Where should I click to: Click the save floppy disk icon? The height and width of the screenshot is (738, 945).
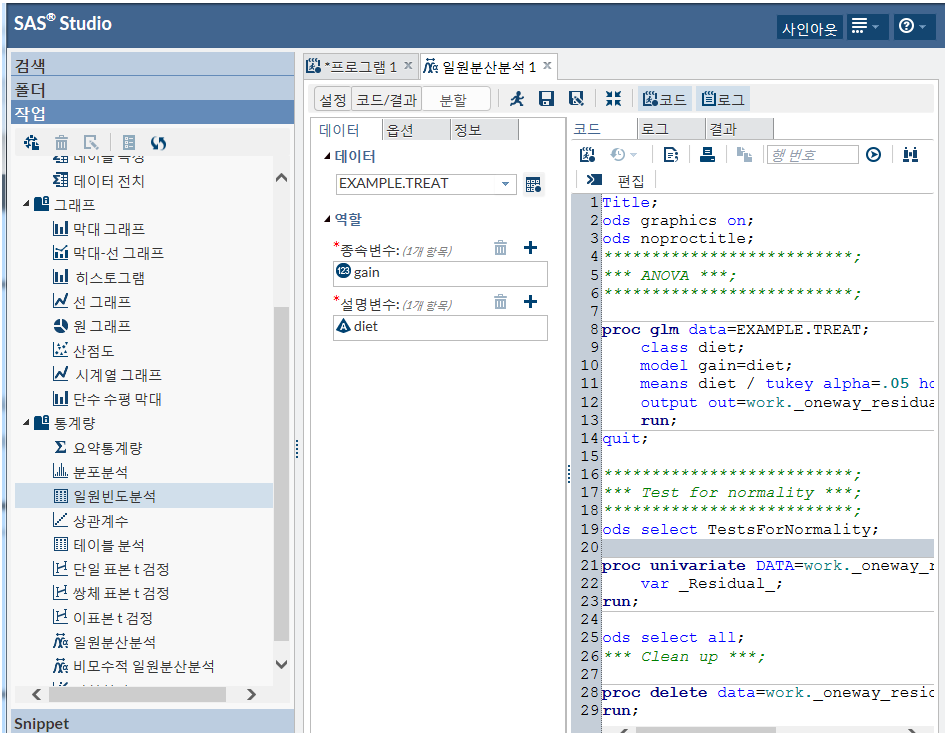tap(546, 99)
